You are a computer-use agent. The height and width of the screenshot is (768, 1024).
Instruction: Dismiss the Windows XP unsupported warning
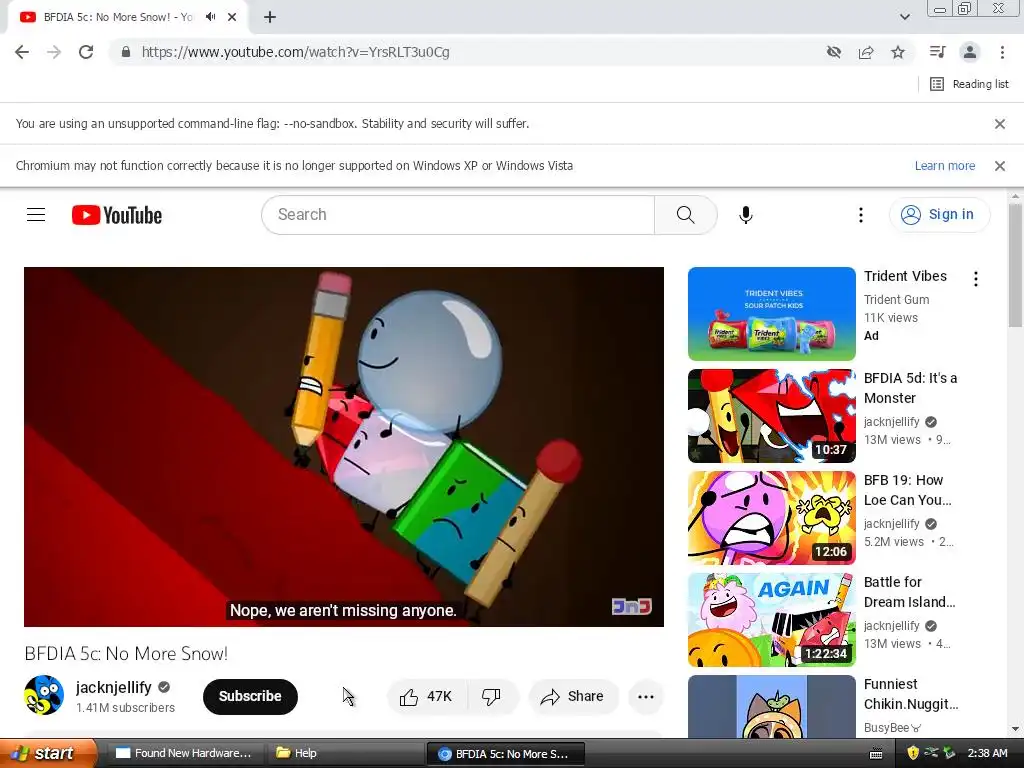pyautogui.click(x=999, y=166)
